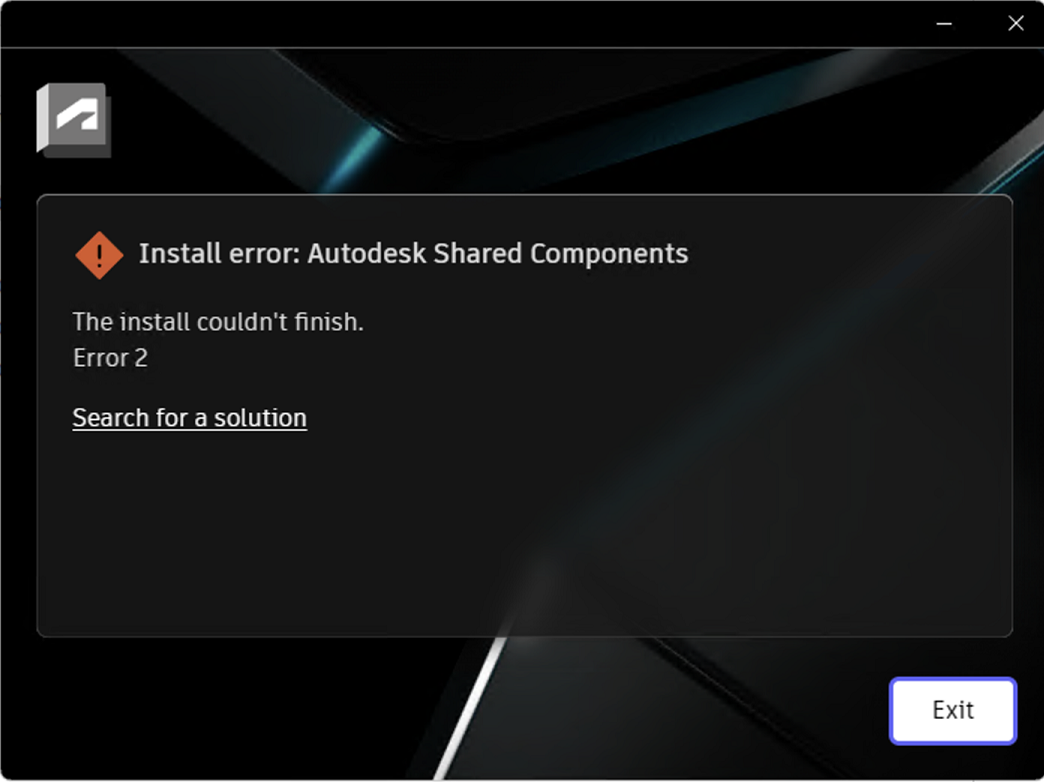Click the white Exit button

pyautogui.click(x=953, y=710)
